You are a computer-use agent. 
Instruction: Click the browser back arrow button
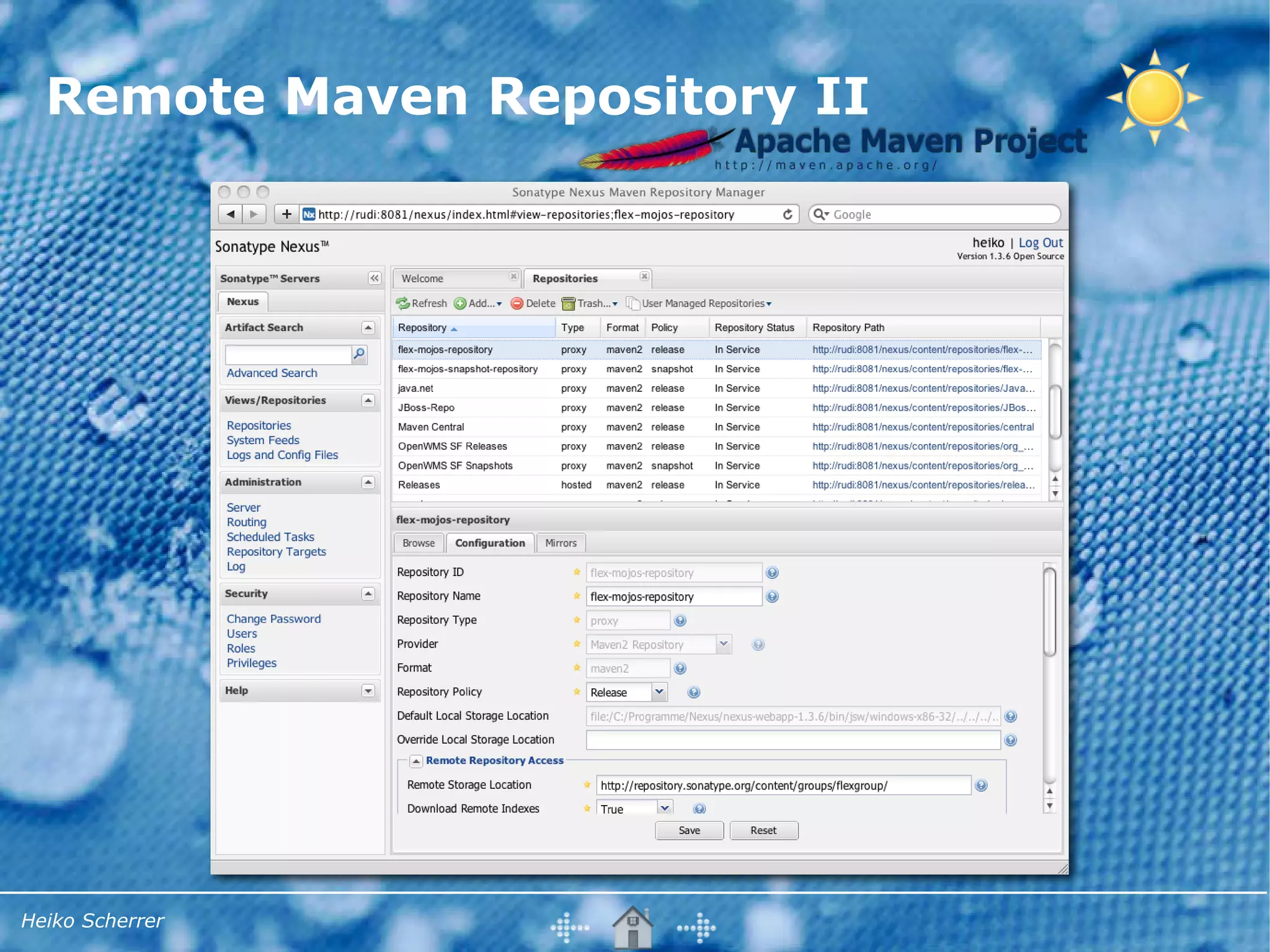[x=230, y=214]
